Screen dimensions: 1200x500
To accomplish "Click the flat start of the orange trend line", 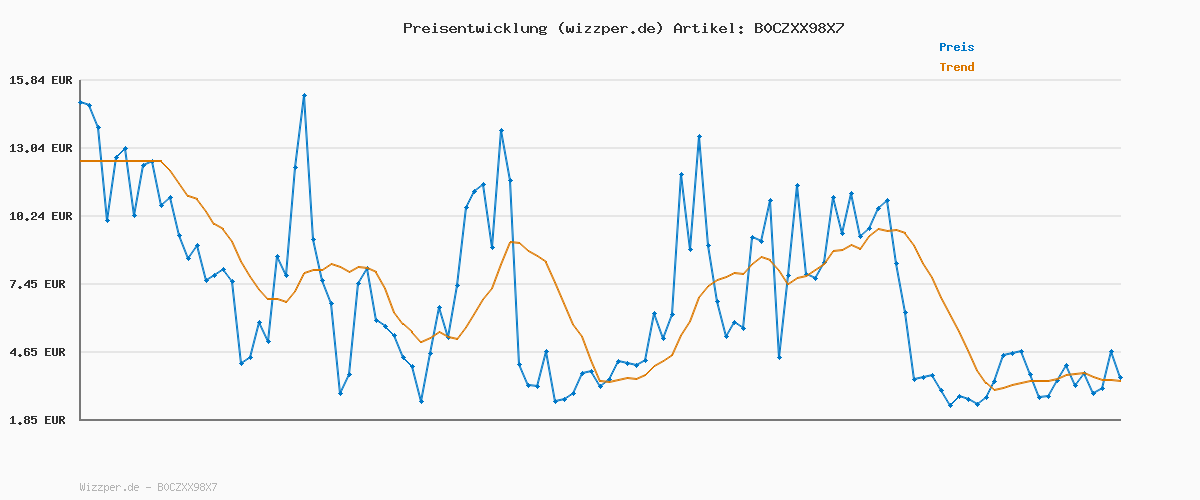I will coord(120,161).
